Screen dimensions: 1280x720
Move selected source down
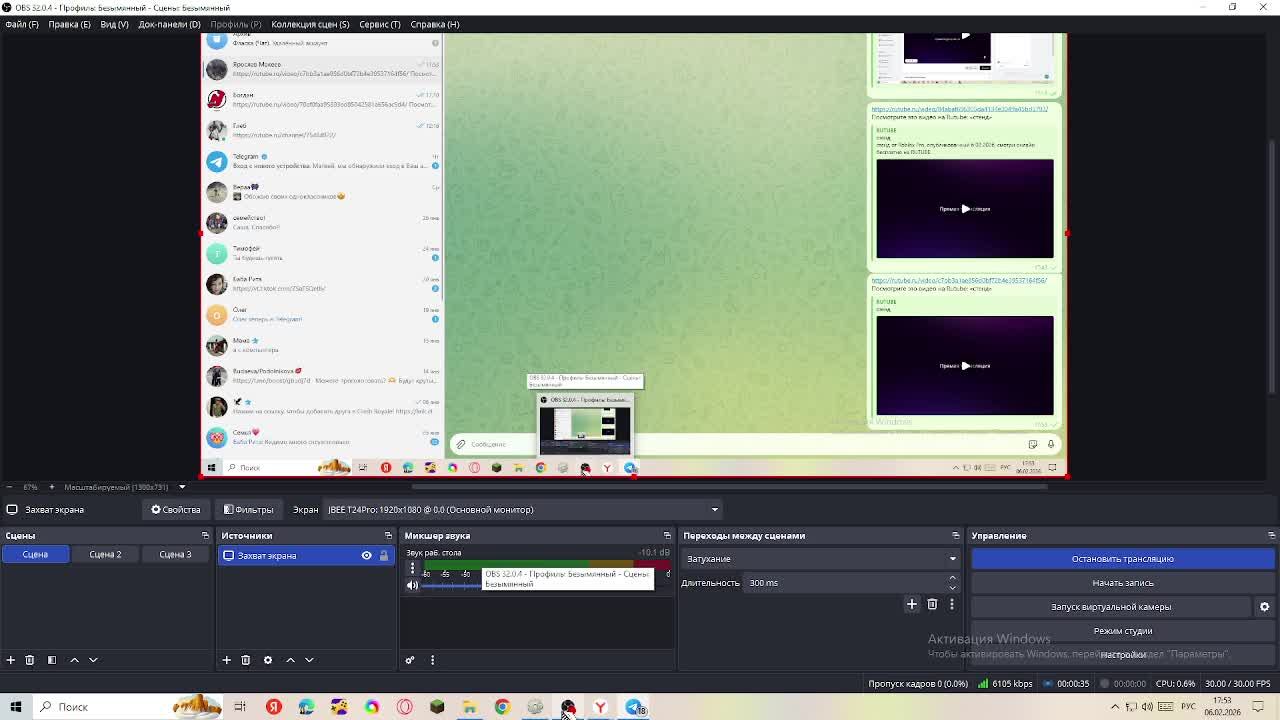(309, 660)
